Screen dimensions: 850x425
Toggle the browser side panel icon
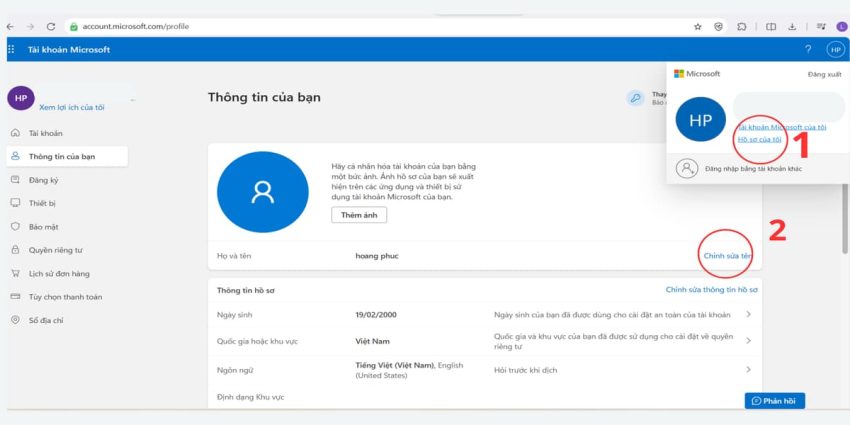tap(771, 27)
